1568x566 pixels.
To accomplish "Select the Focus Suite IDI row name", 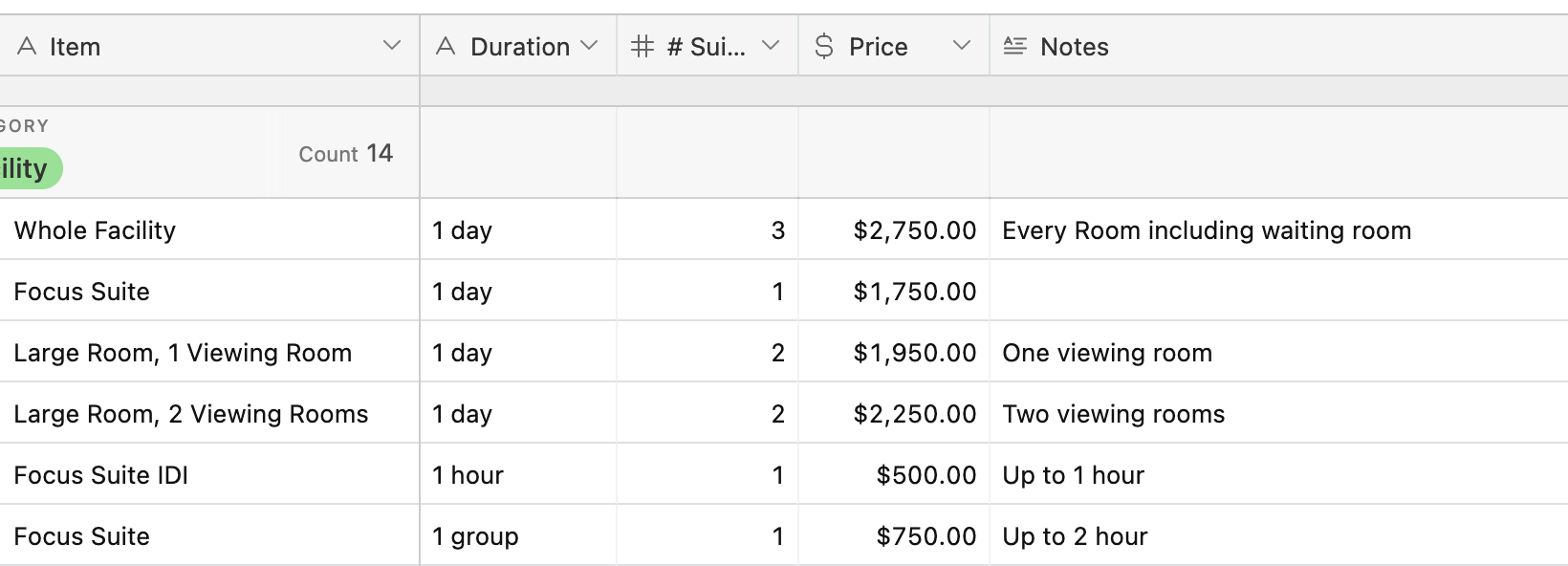I will tap(101, 475).
